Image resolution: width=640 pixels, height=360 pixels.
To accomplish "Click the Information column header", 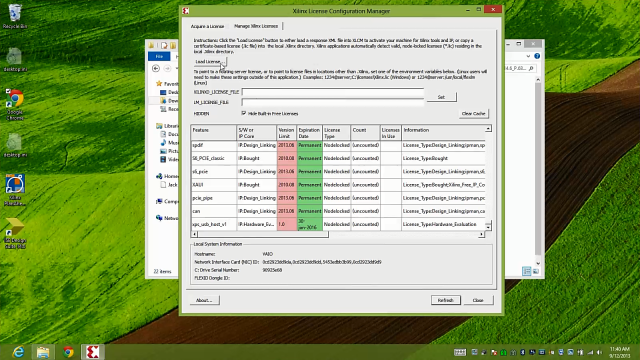I will 443,133.
